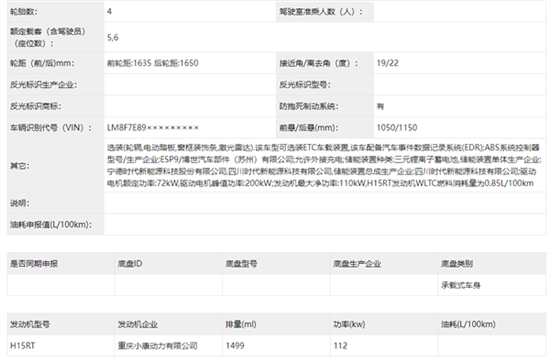Click the 前悬/后悬(mm) label
The image size is (550, 362).
point(309,128)
